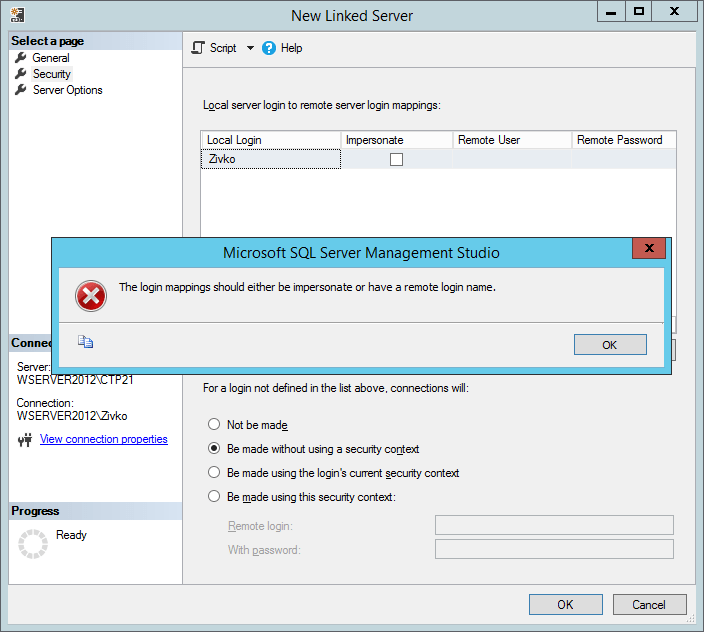Click the connection properties plug icon
Image resolution: width=704 pixels, height=632 pixels.
pos(25,439)
